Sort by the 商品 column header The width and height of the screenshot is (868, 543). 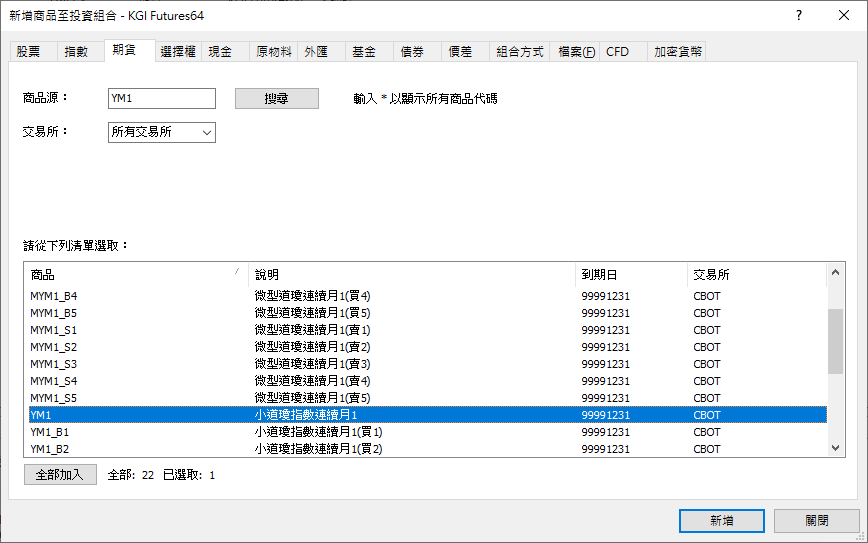click(136, 275)
